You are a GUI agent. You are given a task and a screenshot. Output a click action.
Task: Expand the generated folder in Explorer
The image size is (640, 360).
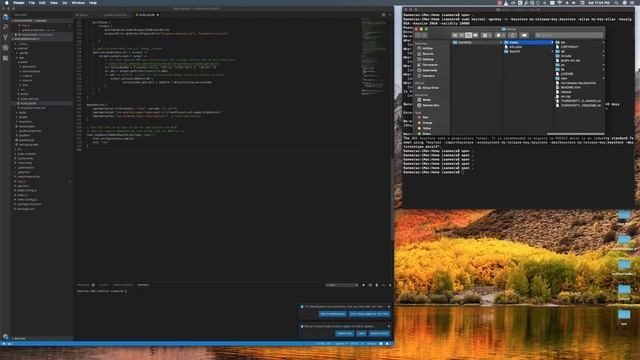(x=29, y=67)
